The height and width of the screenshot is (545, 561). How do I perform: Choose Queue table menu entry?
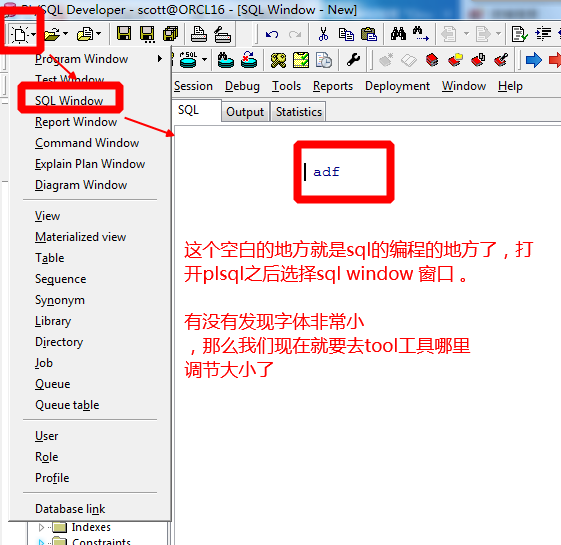pyautogui.click(x=67, y=405)
